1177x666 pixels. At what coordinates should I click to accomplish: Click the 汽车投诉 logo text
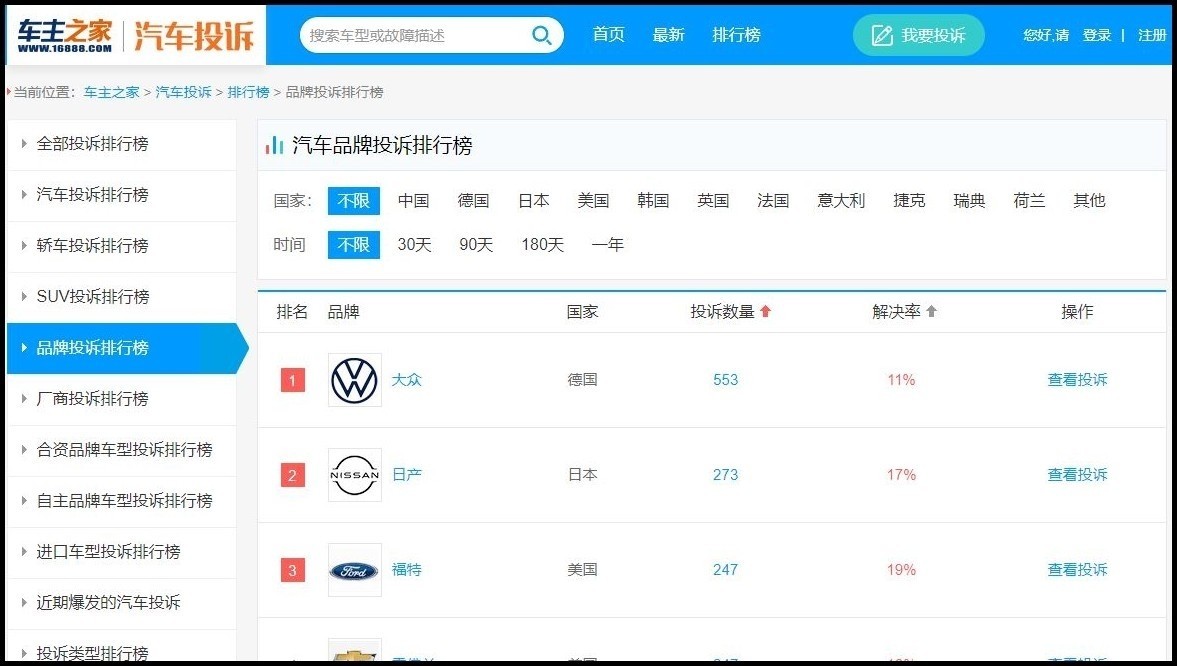194,35
